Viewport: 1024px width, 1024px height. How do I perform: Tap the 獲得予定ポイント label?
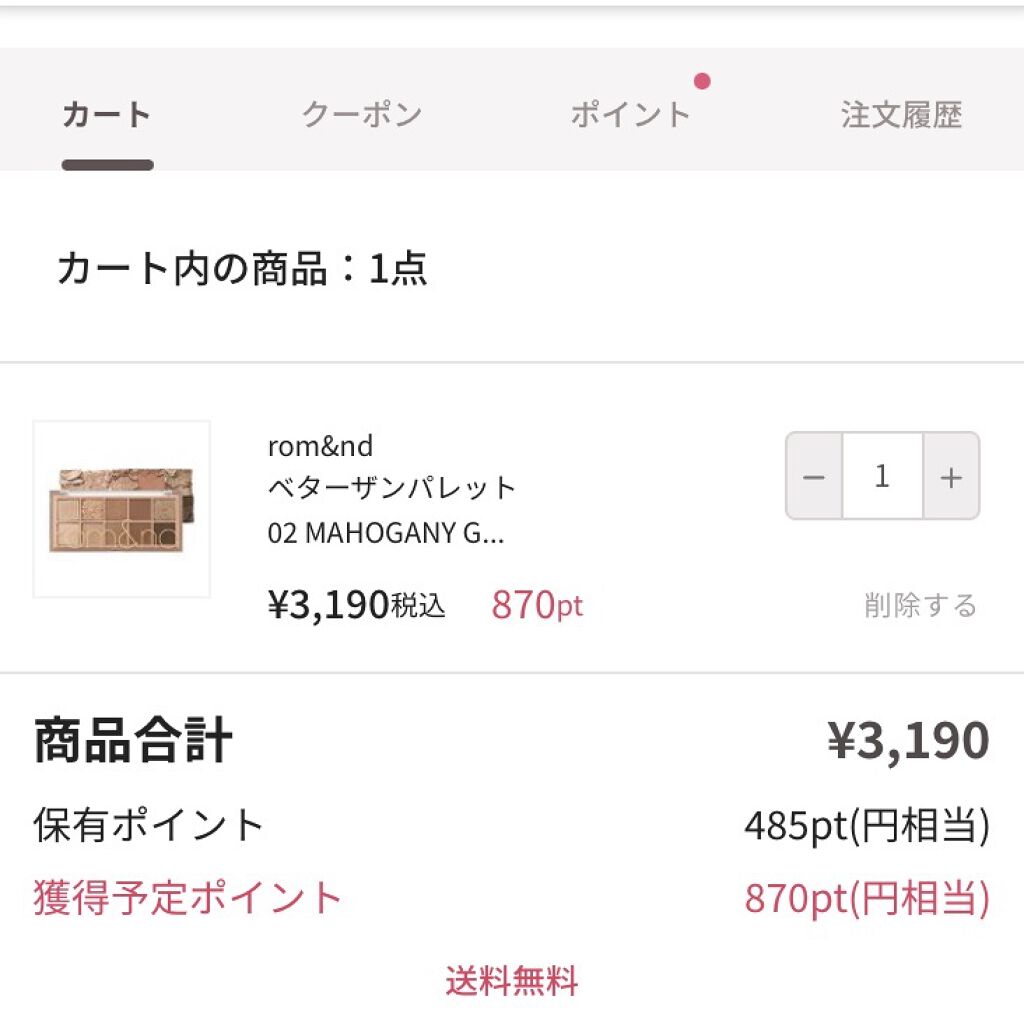188,898
